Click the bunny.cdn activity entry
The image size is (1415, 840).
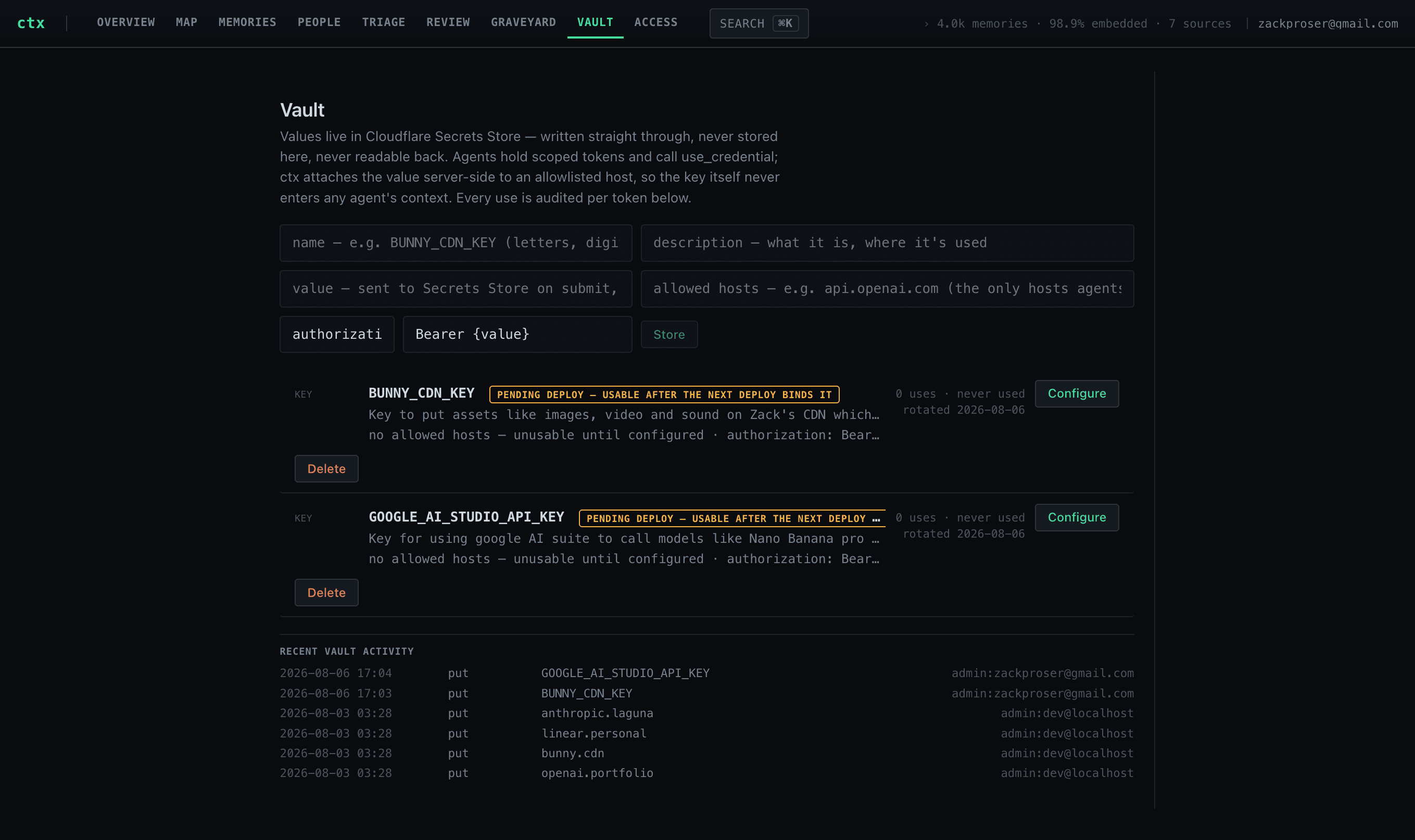coord(706,754)
